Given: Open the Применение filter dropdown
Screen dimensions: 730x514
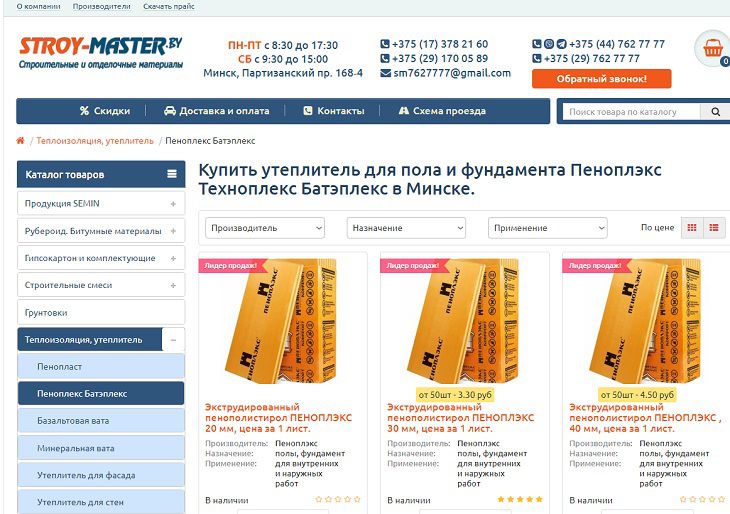Looking at the screenshot, I should [x=548, y=228].
